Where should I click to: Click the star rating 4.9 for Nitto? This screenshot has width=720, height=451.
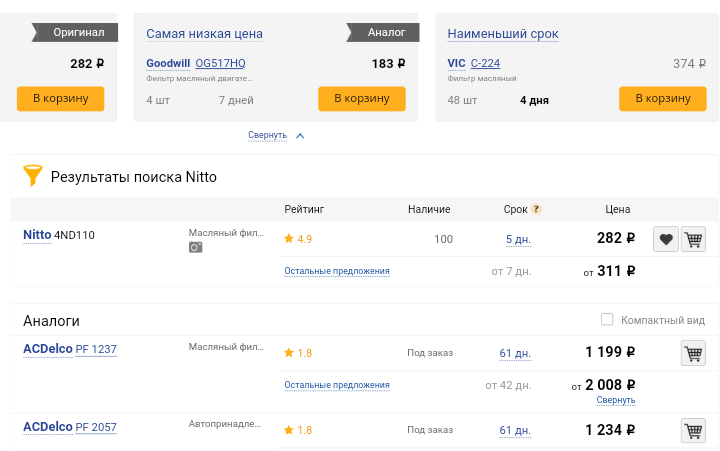point(298,239)
